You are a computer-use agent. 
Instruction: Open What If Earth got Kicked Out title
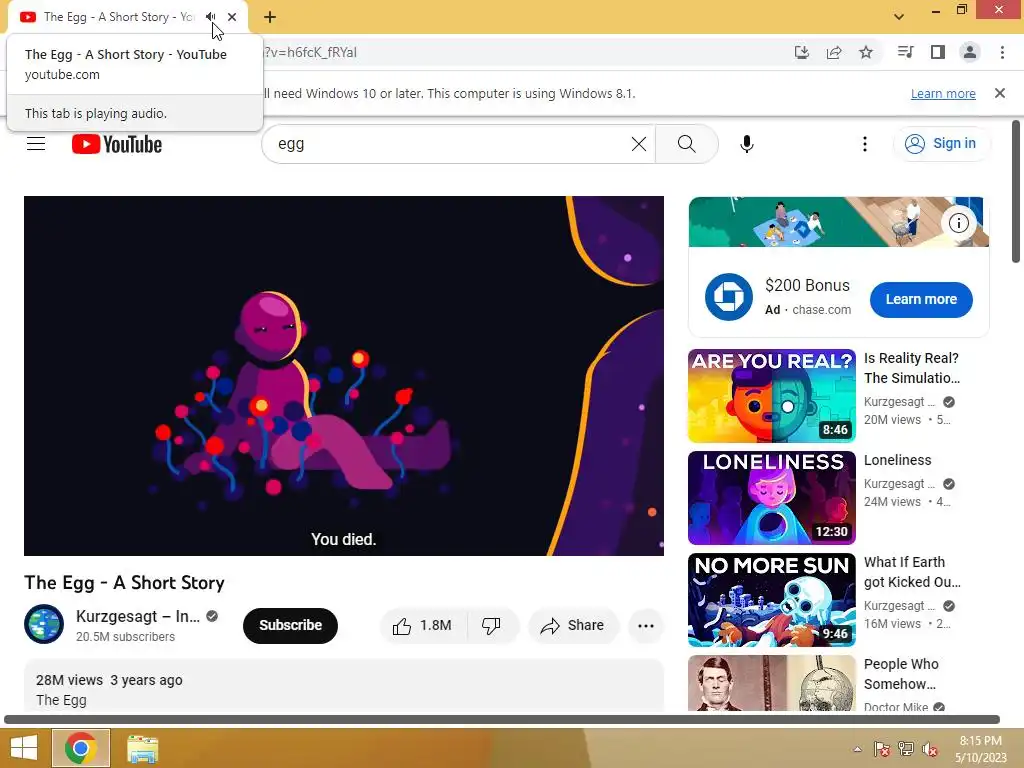(x=912, y=572)
